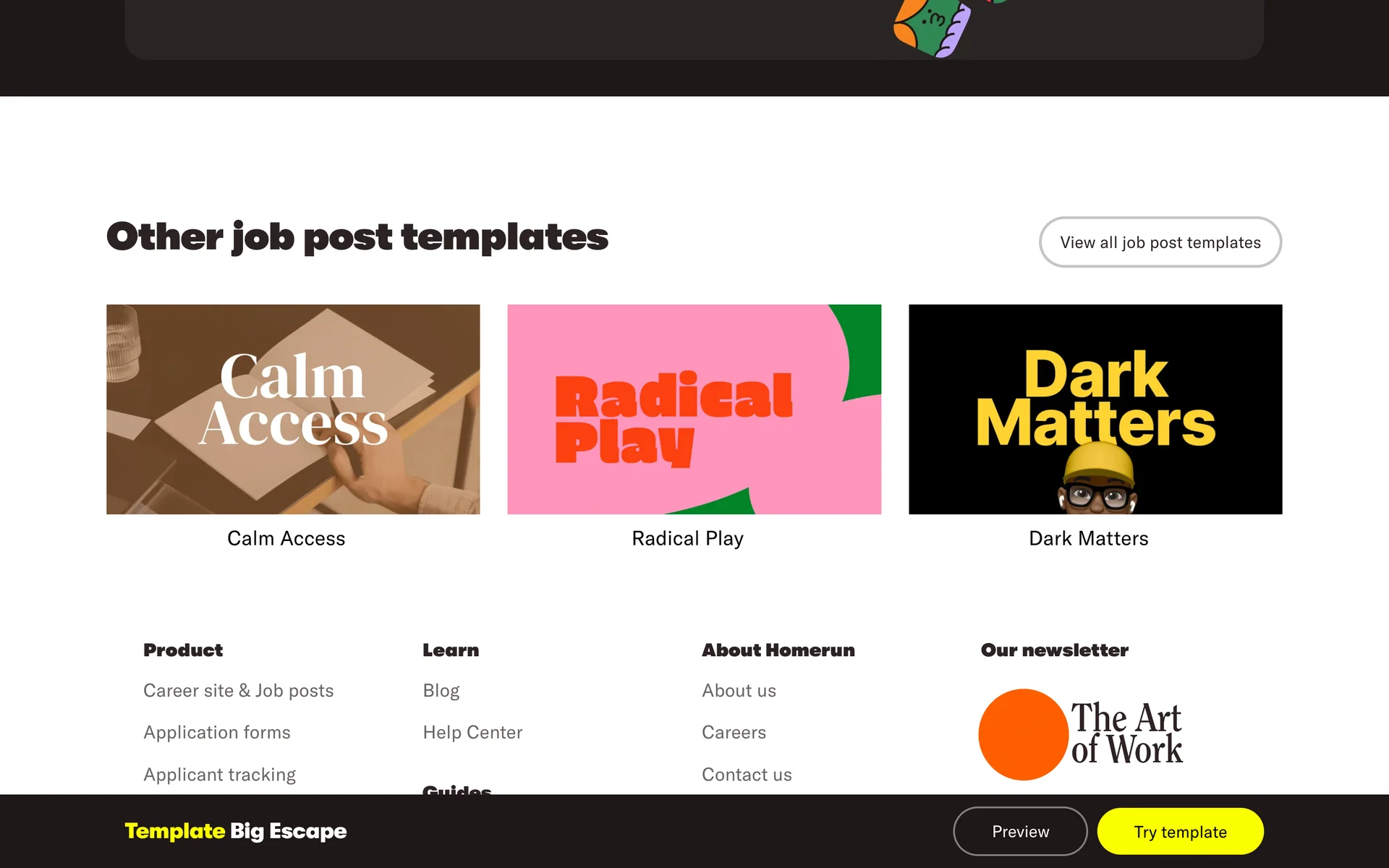Image resolution: width=1389 pixels, height=868 pixels.
Task: Click the Preview button in bottom bar
Action: coord(1020,832)
